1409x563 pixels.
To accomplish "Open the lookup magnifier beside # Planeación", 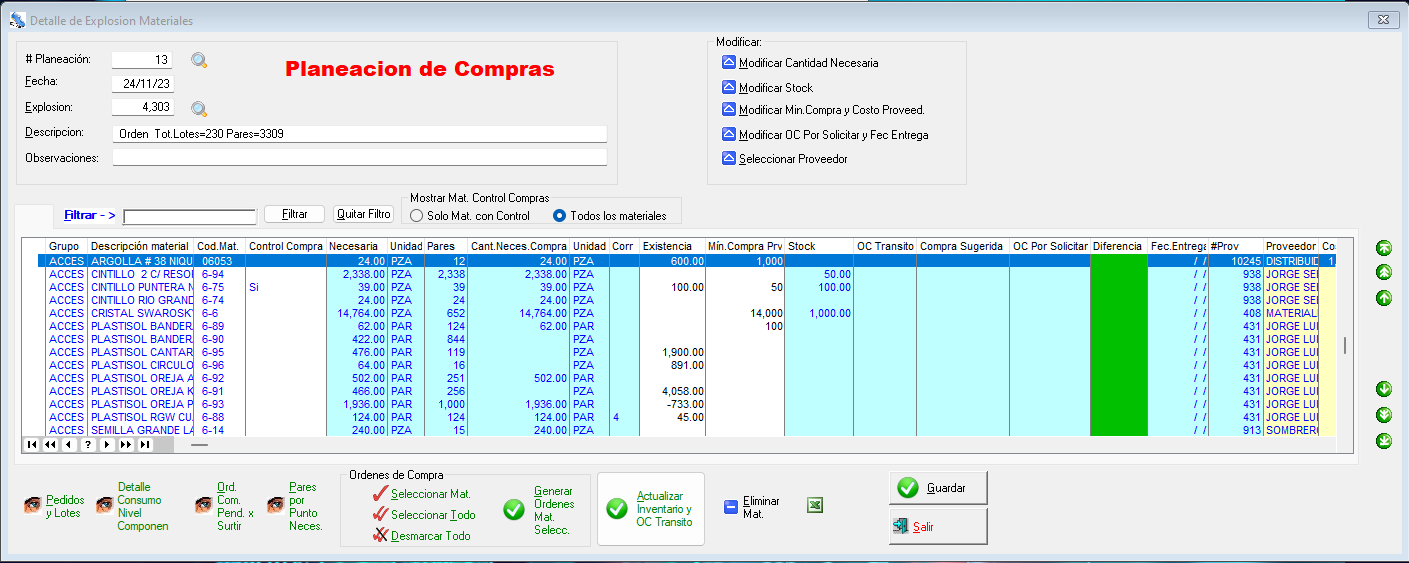I will tap(199, 61).
